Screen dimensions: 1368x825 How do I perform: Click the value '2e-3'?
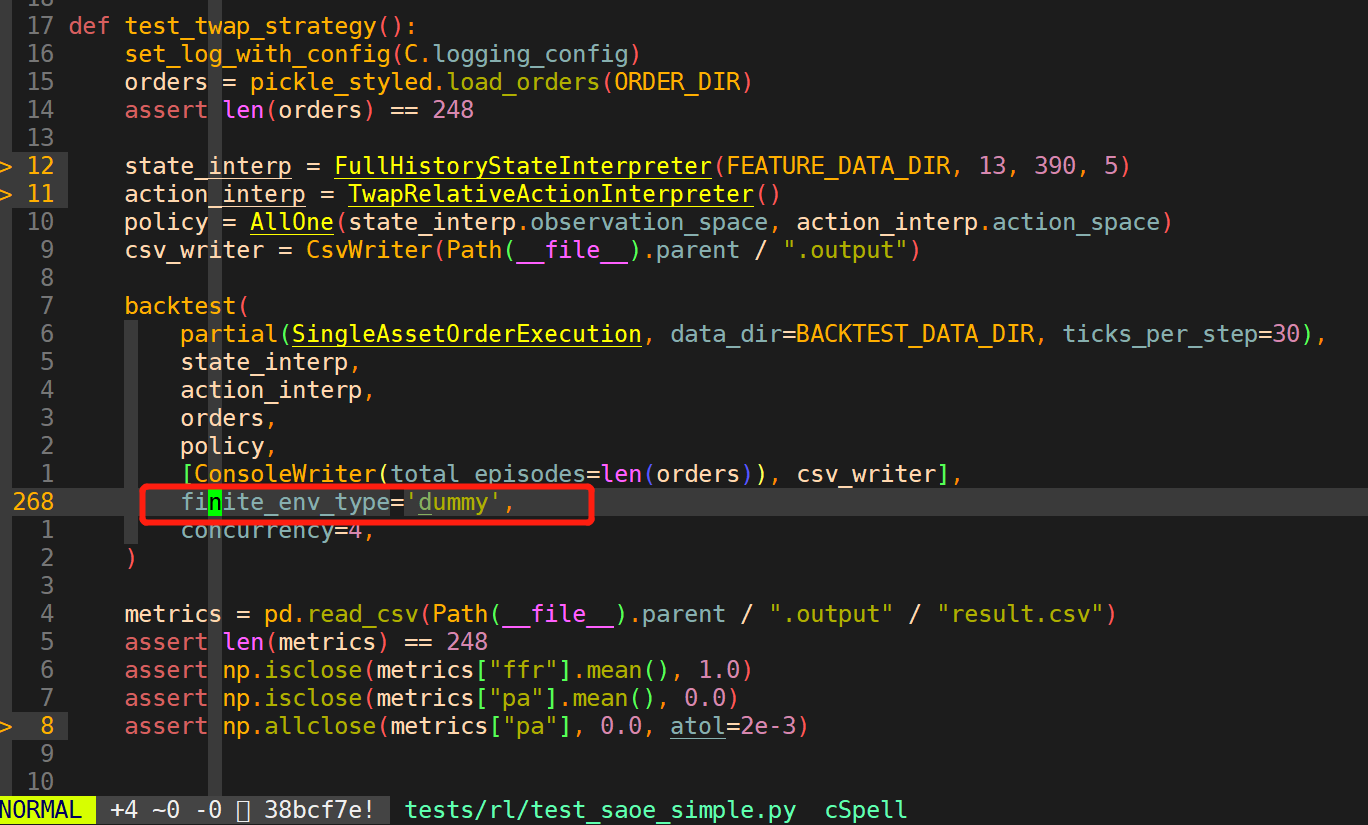[x=767, y=725]
